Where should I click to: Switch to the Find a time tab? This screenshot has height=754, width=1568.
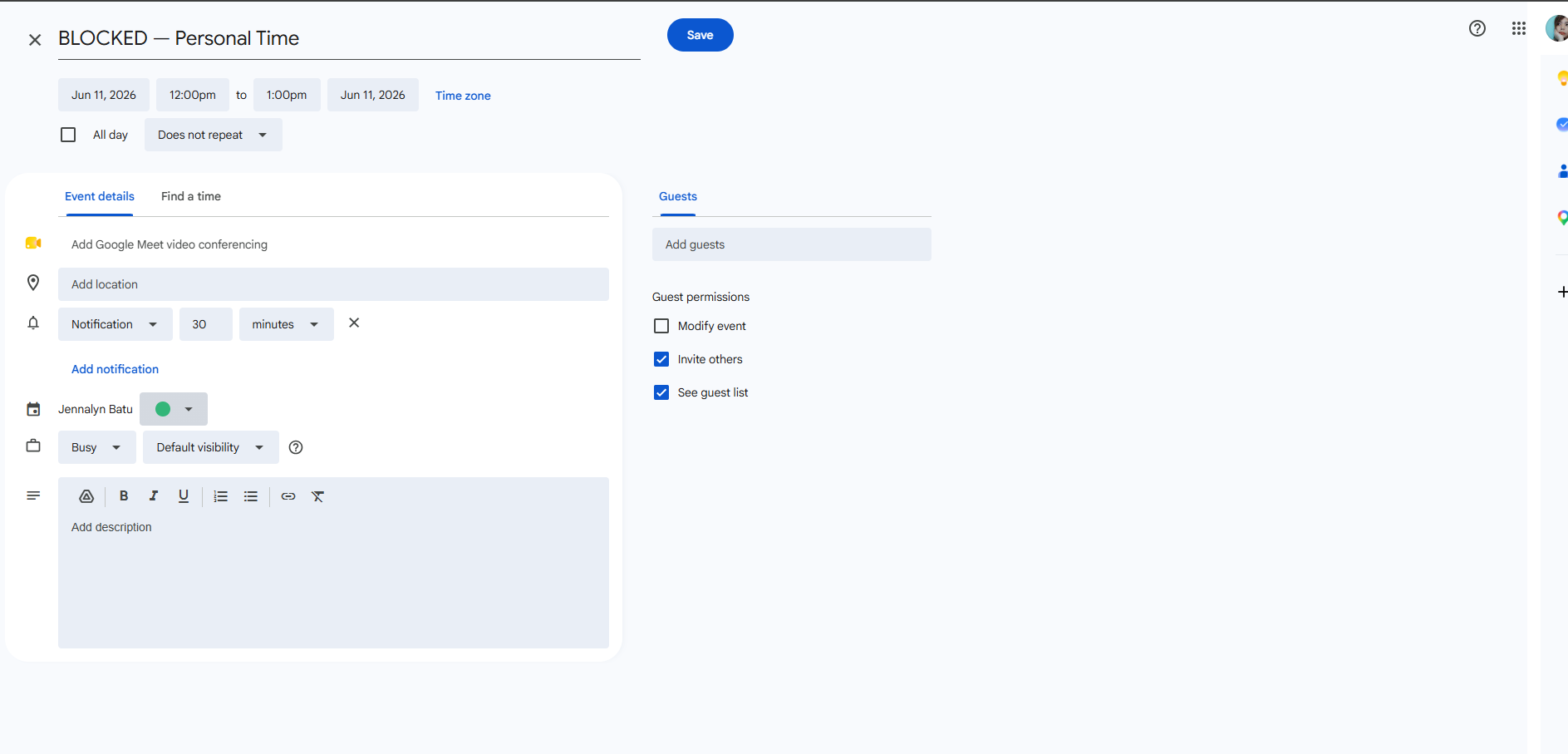191,196
